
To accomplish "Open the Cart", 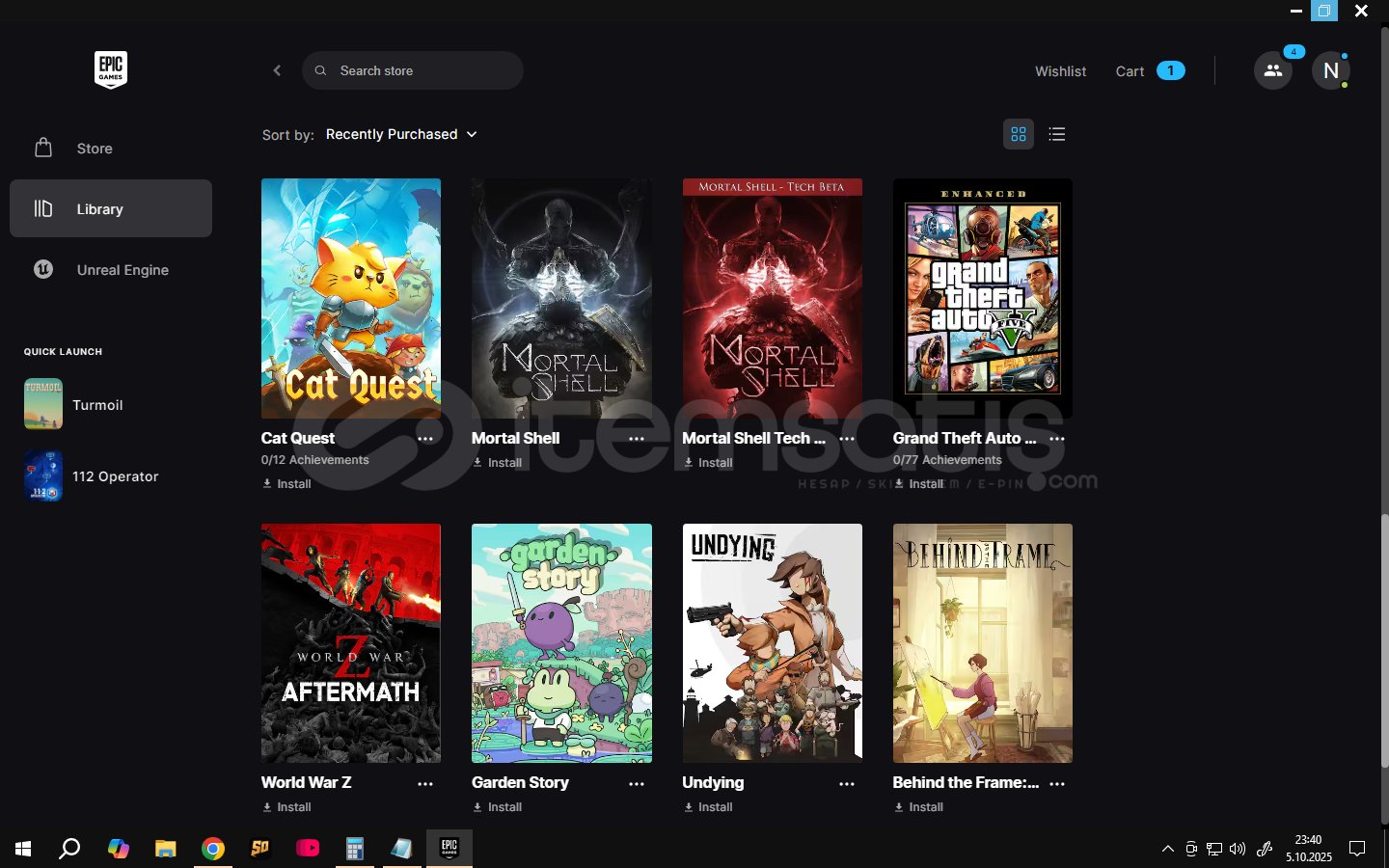I will 1150,71.
